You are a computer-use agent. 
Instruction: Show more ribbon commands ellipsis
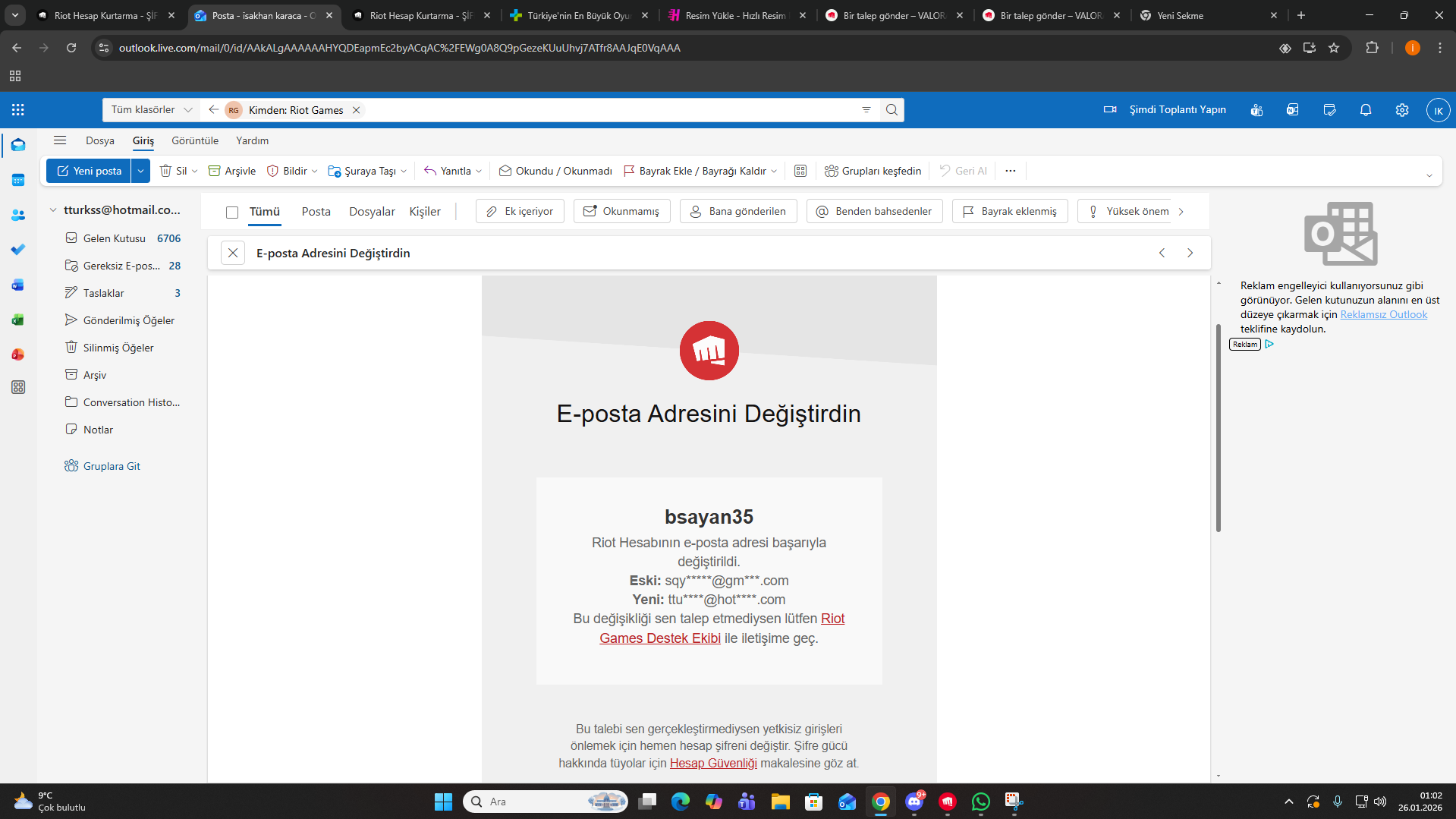click(x=1011, y=171)
